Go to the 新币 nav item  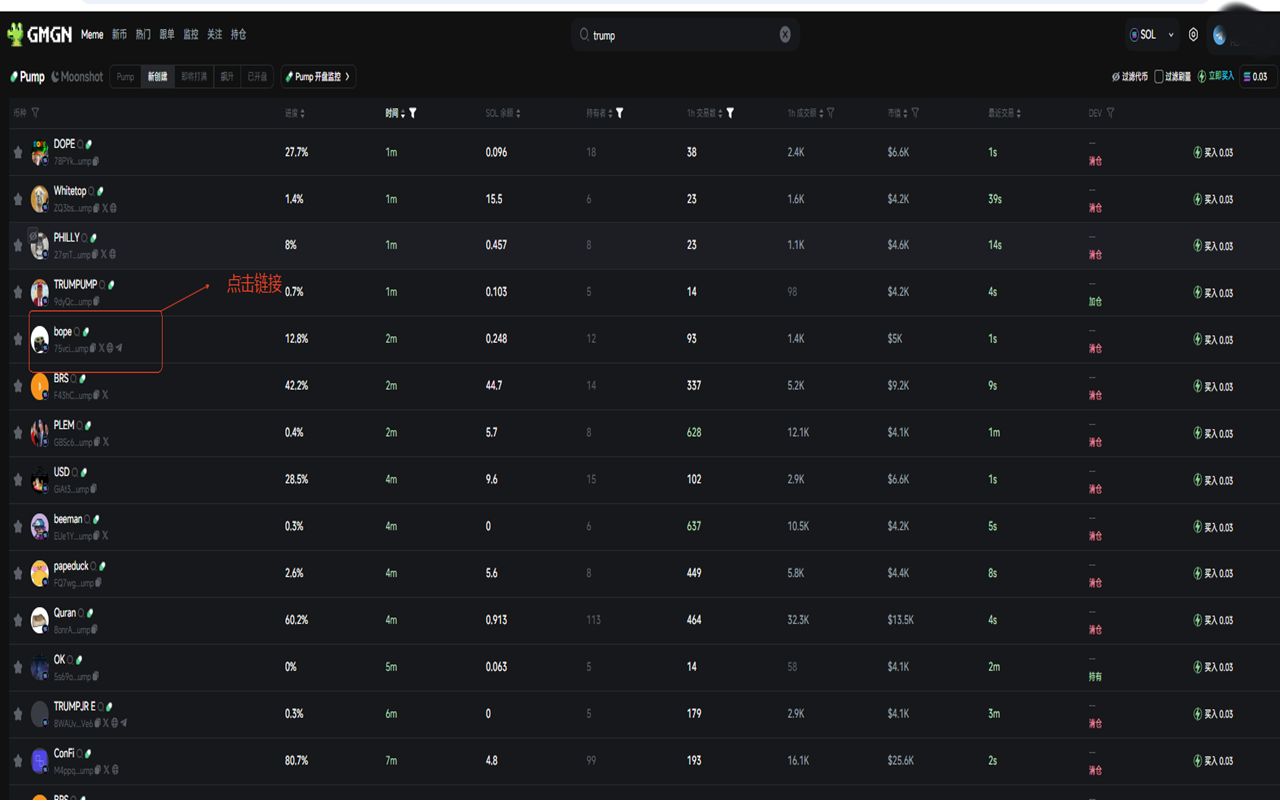tap(119, 35)
